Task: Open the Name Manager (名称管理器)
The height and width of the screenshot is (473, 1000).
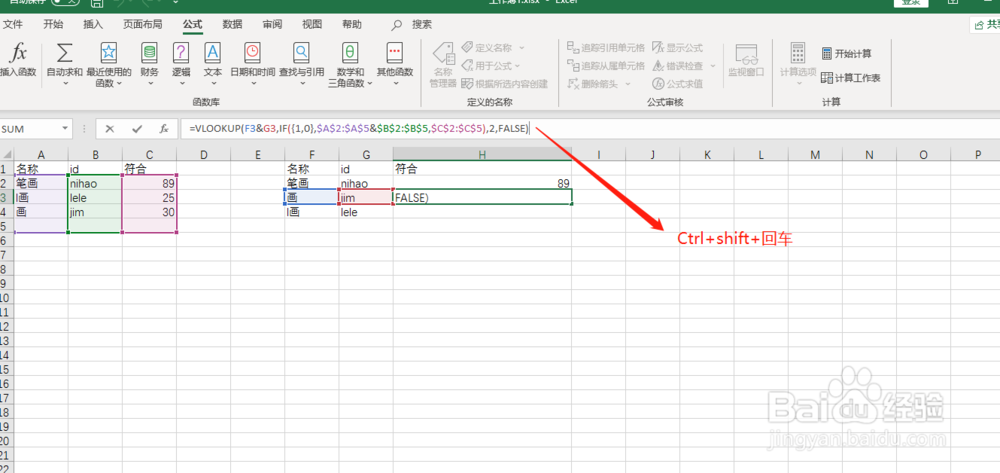Action: (x=443, y=64)
